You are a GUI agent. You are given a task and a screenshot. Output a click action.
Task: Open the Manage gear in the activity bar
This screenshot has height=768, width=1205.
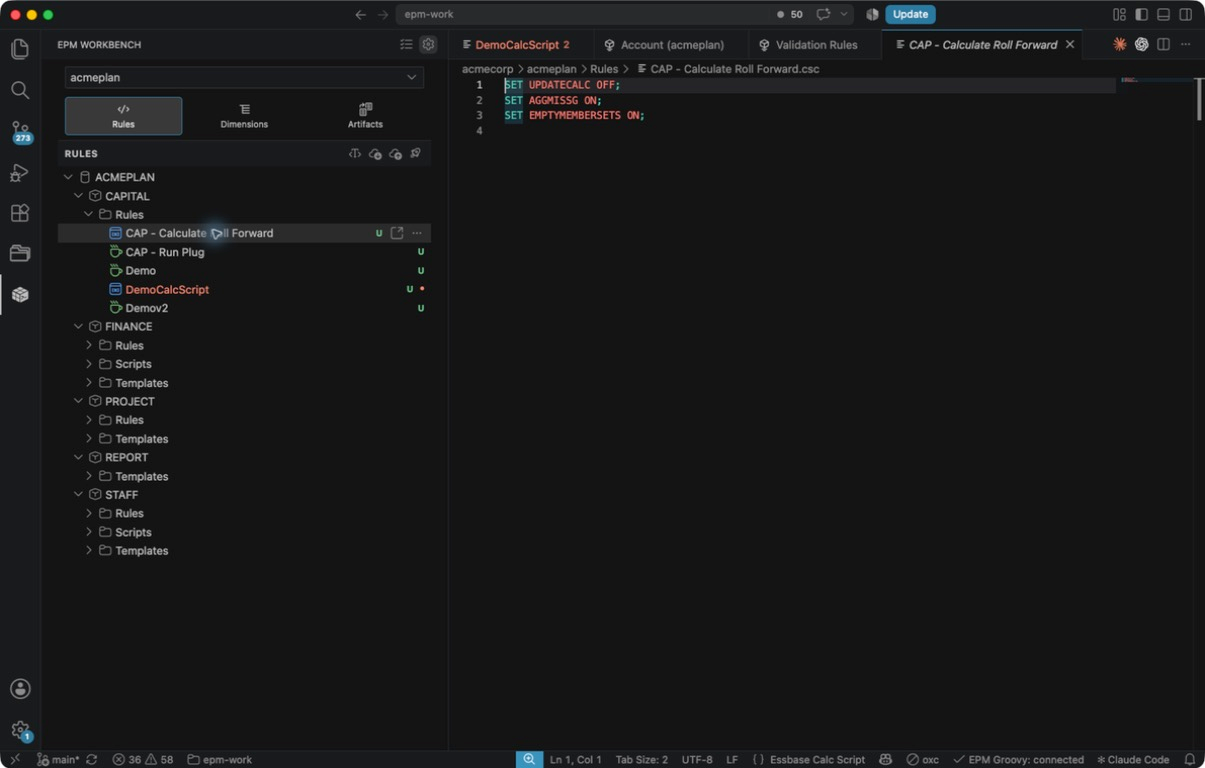pyautogui.click(x=20, y=730)
